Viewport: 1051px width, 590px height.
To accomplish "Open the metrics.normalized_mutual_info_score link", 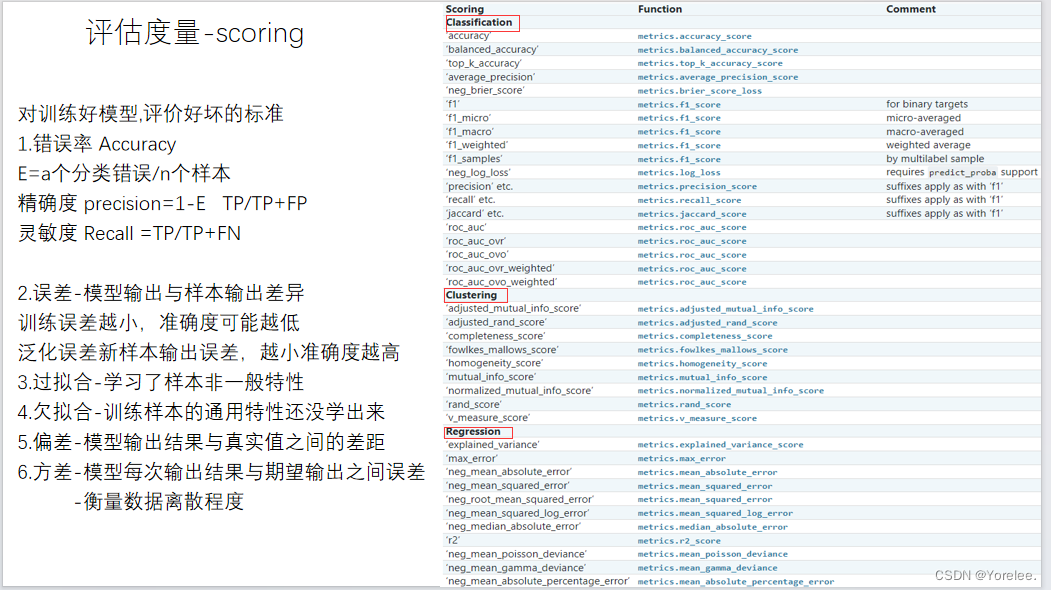I will point(731,391).
